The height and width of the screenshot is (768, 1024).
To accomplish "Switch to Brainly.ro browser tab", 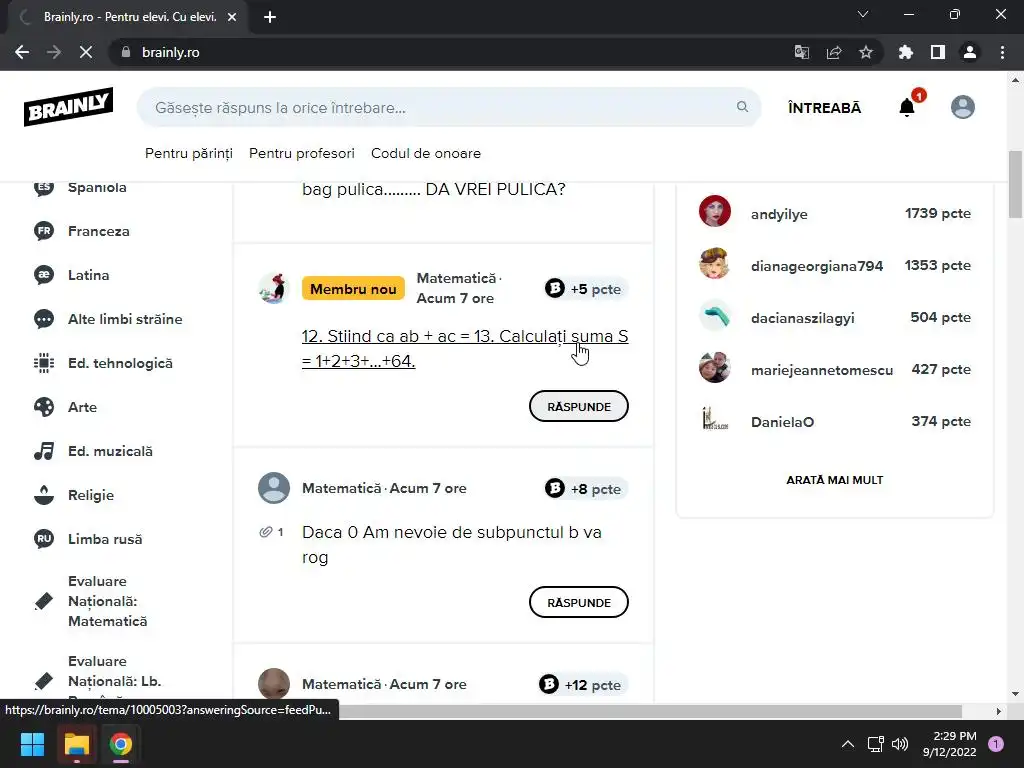I will click(x=128, y=17).
